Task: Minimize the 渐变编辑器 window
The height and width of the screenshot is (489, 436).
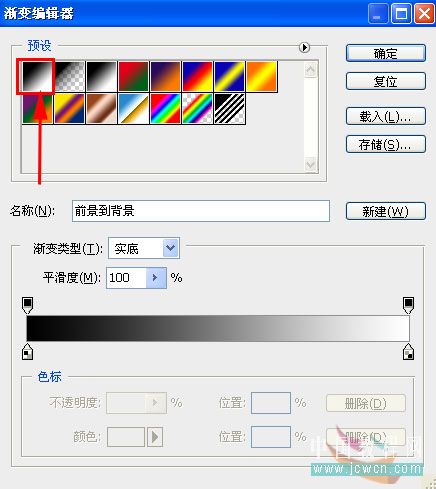Action: click(378, 14)
